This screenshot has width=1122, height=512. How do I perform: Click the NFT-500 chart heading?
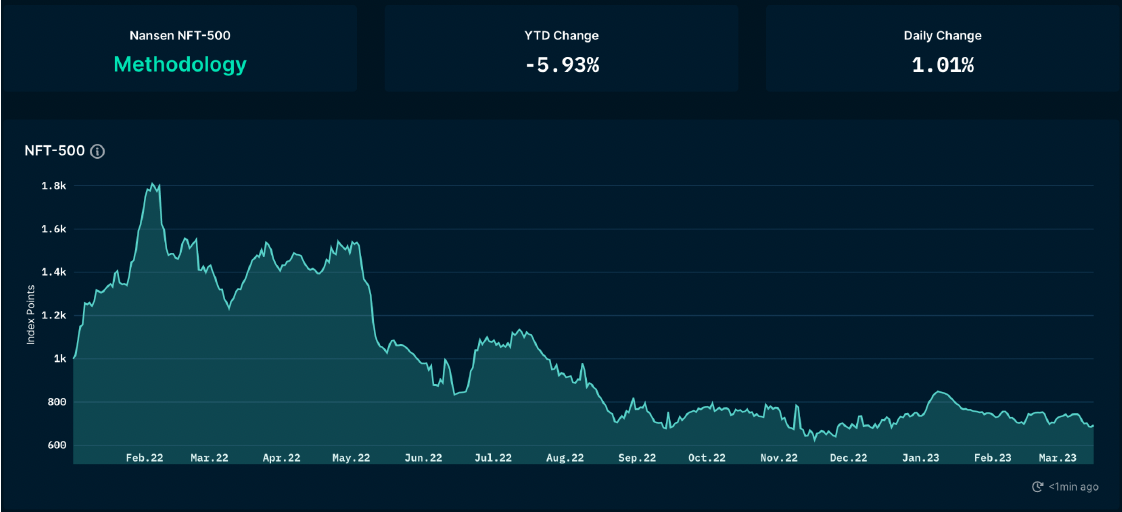(54, 151)
